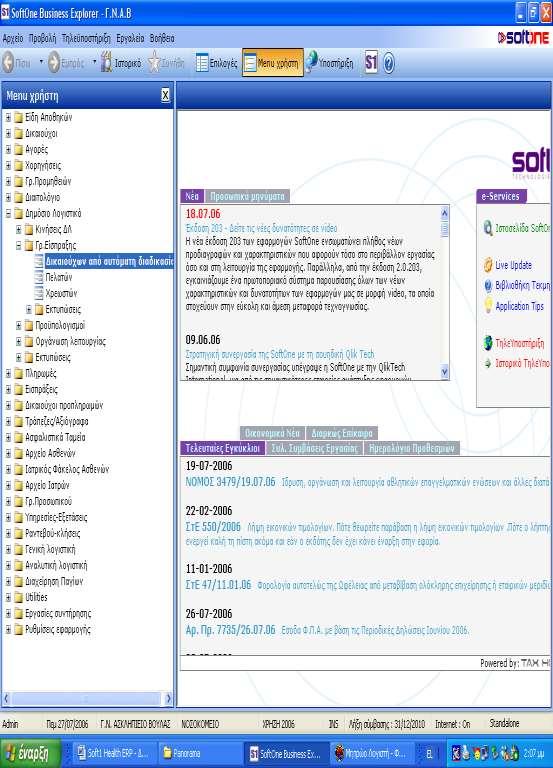Image resolution: width=553 pixels, height=768 pixels.
Task: Open the ΝΟΜΟΣ 3479/19.07.06 link
Action: coord(230,482)
